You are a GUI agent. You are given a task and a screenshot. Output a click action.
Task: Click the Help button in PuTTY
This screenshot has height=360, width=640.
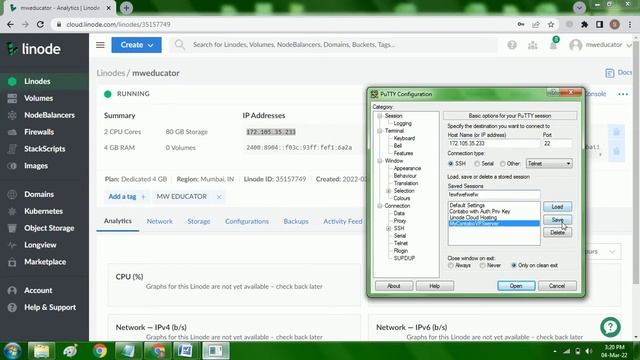click(434, 286)
